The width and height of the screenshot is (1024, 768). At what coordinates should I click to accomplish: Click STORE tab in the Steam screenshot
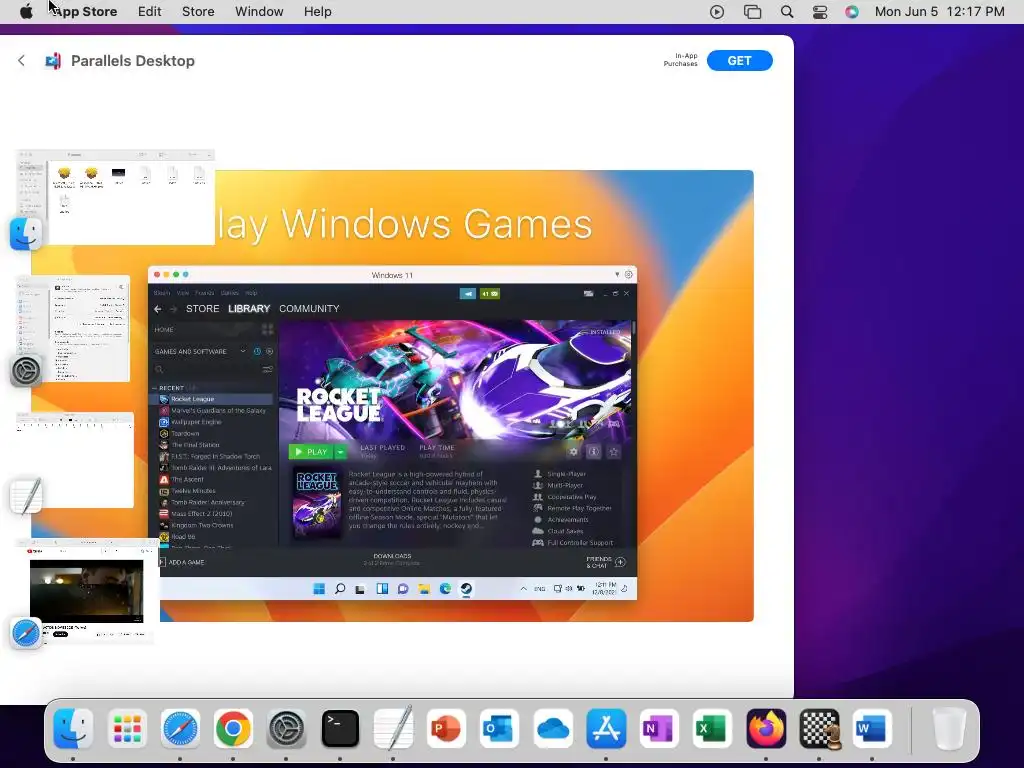202,308
